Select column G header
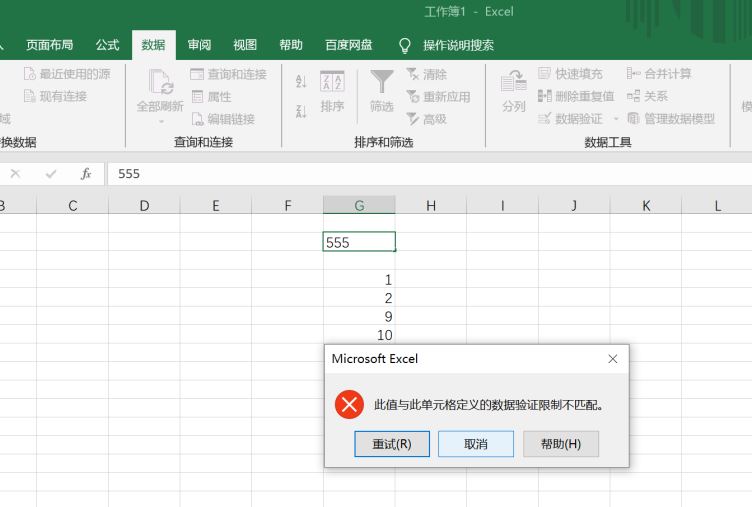752x507 pixels. coord(359,205)
